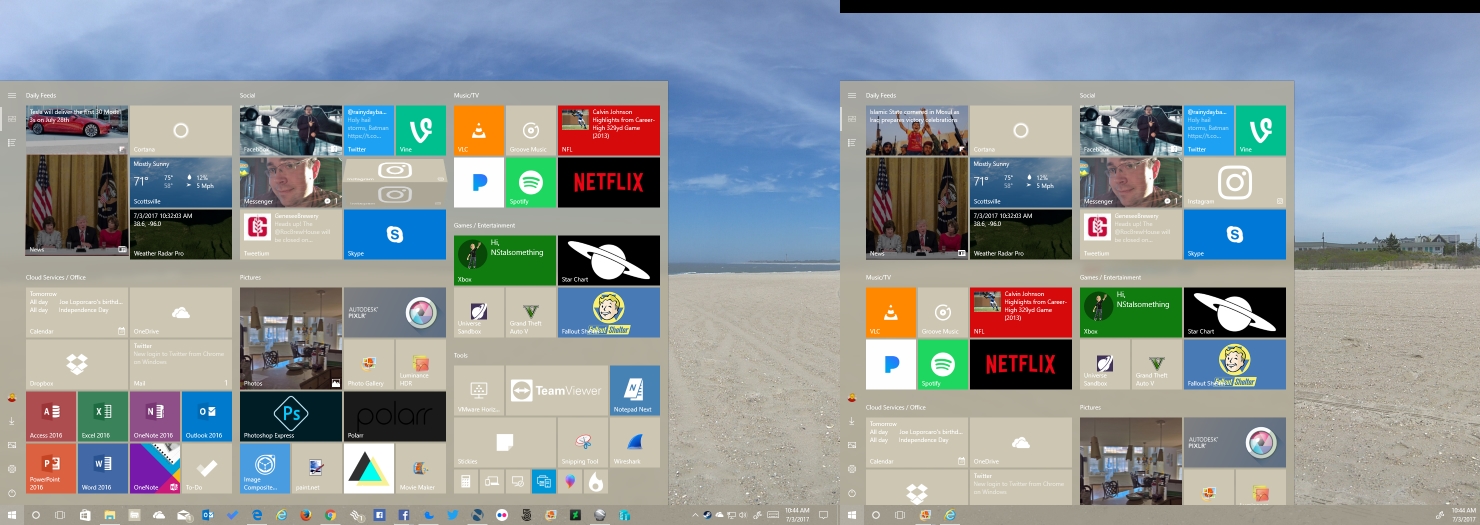Open Wireshark tile in left Start menu
Image resolution: width=1480 pixels, height=525 pixels.
pyautogui.click(x=635, y=442)
